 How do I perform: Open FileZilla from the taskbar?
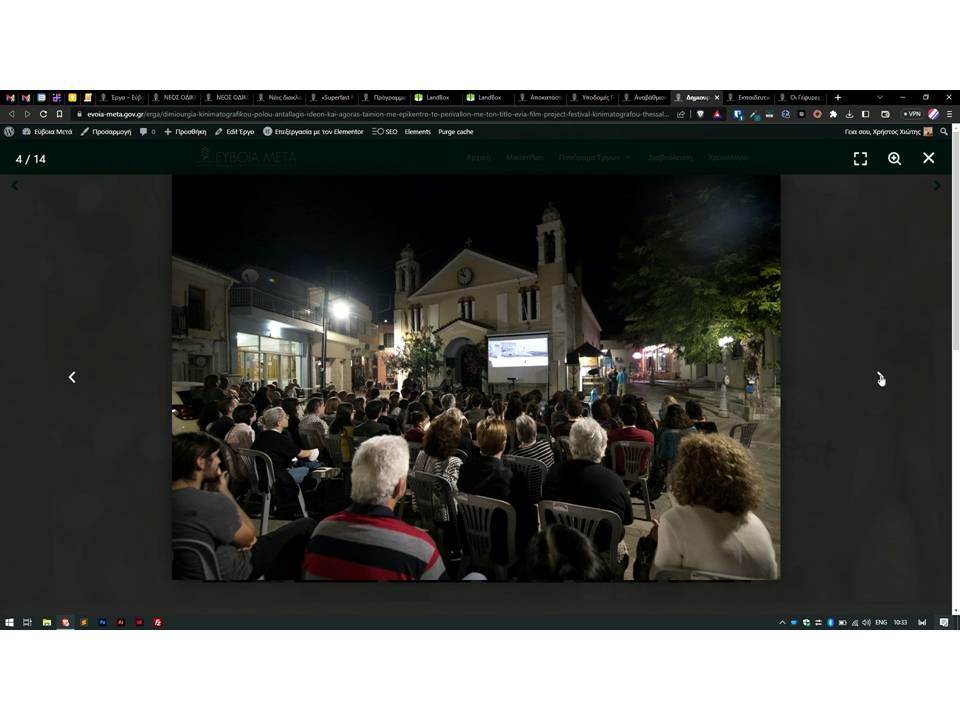tap(158, 622)
